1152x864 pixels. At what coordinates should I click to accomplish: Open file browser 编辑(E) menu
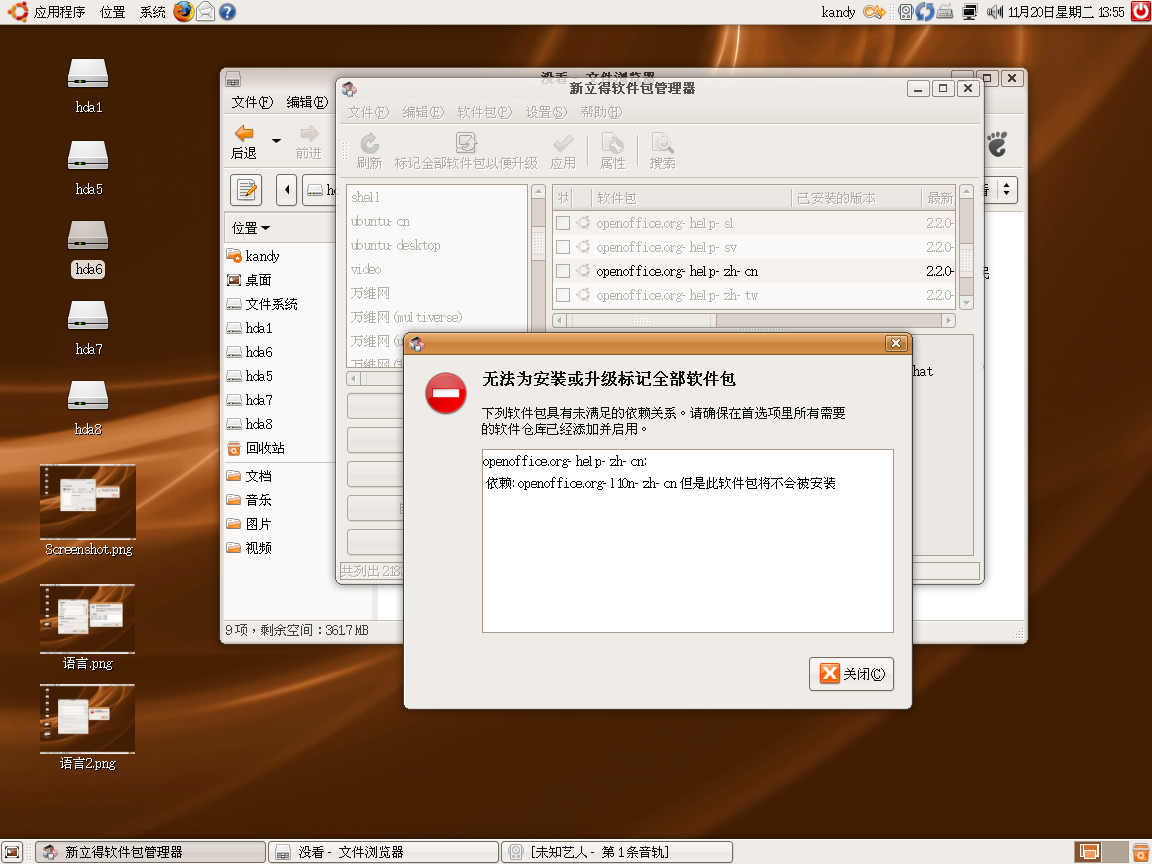307,102
